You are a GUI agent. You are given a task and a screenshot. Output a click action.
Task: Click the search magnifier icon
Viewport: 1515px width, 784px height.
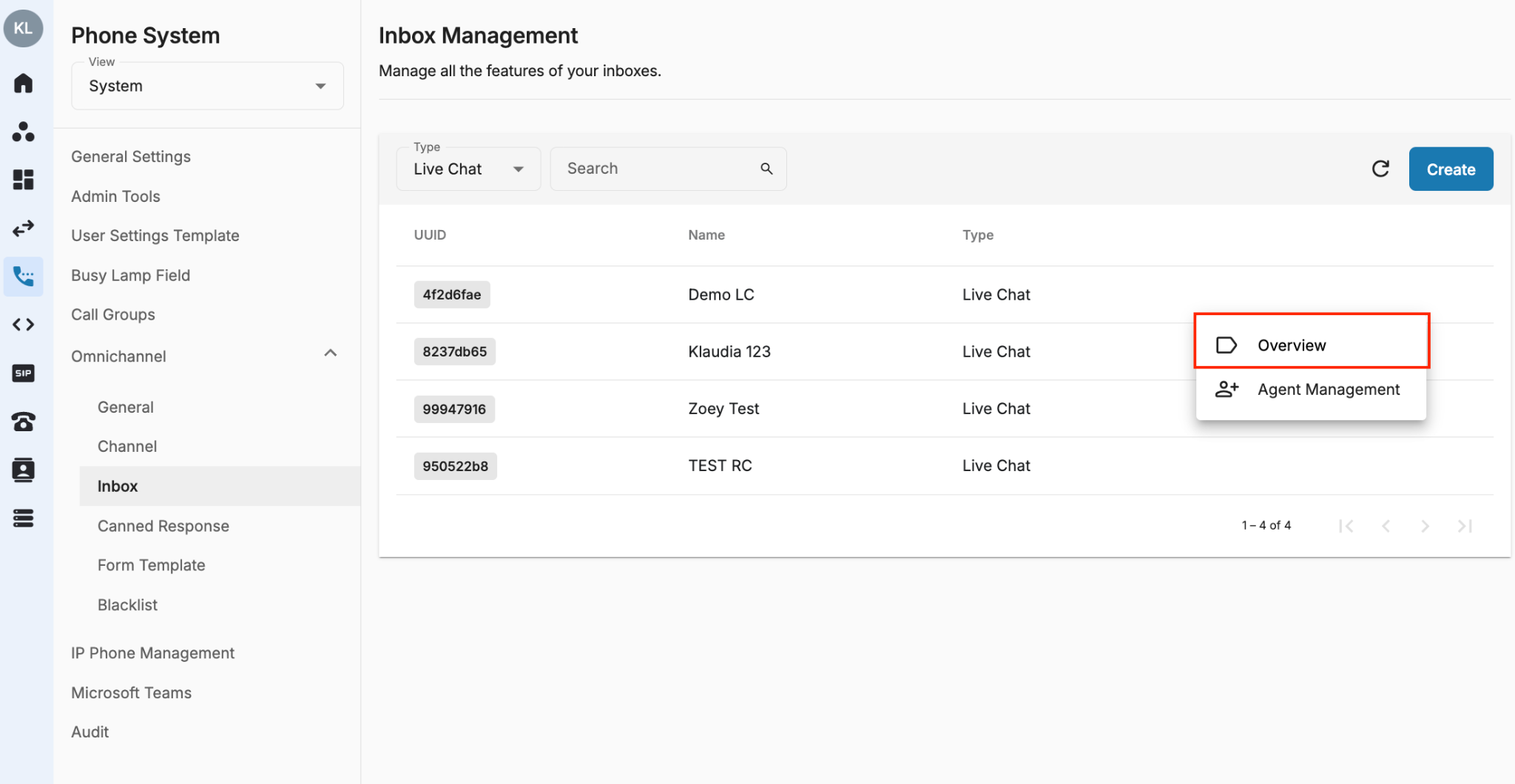point(766,169)
